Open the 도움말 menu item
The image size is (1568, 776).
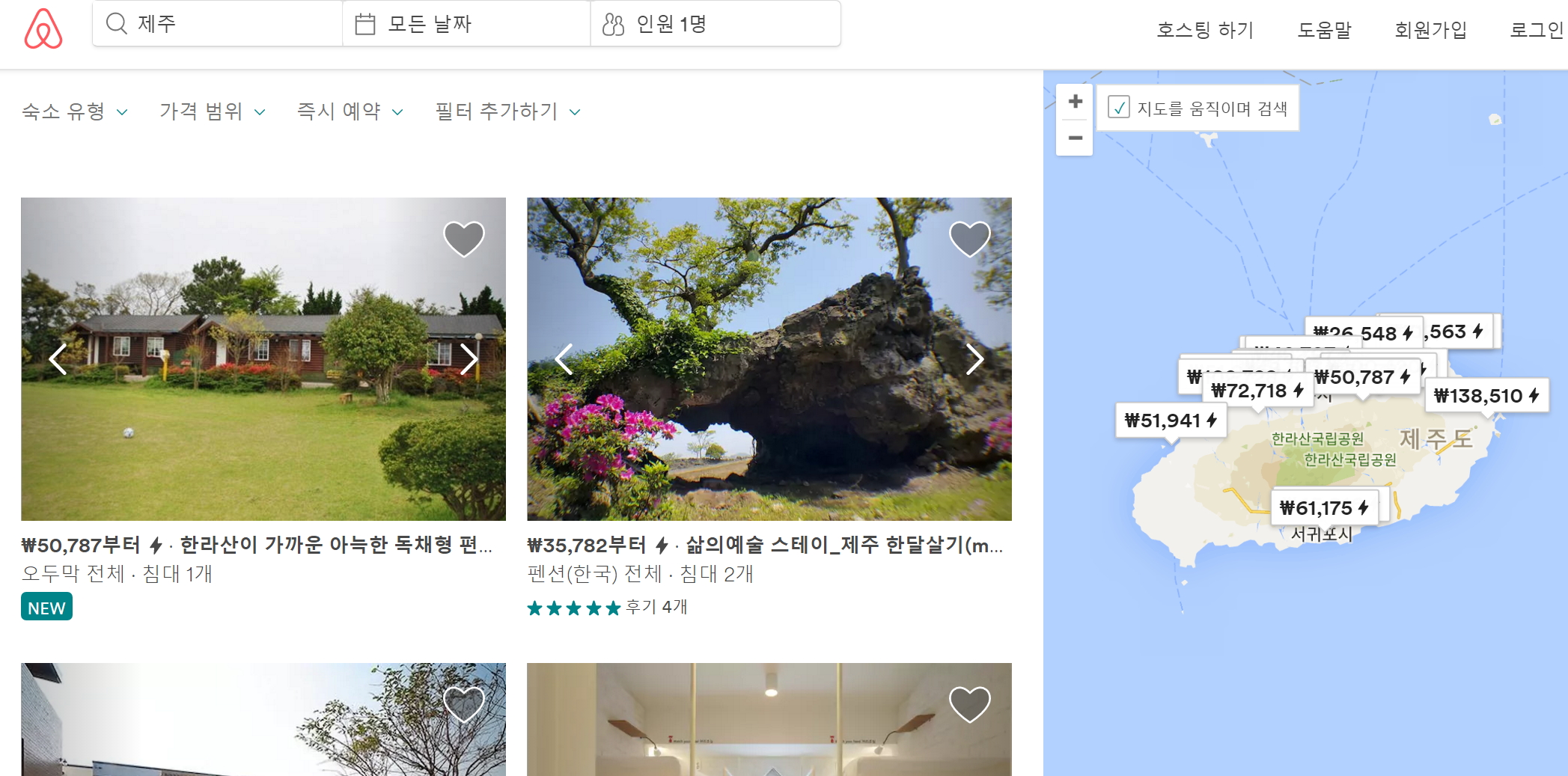(x=1325, y=30)
